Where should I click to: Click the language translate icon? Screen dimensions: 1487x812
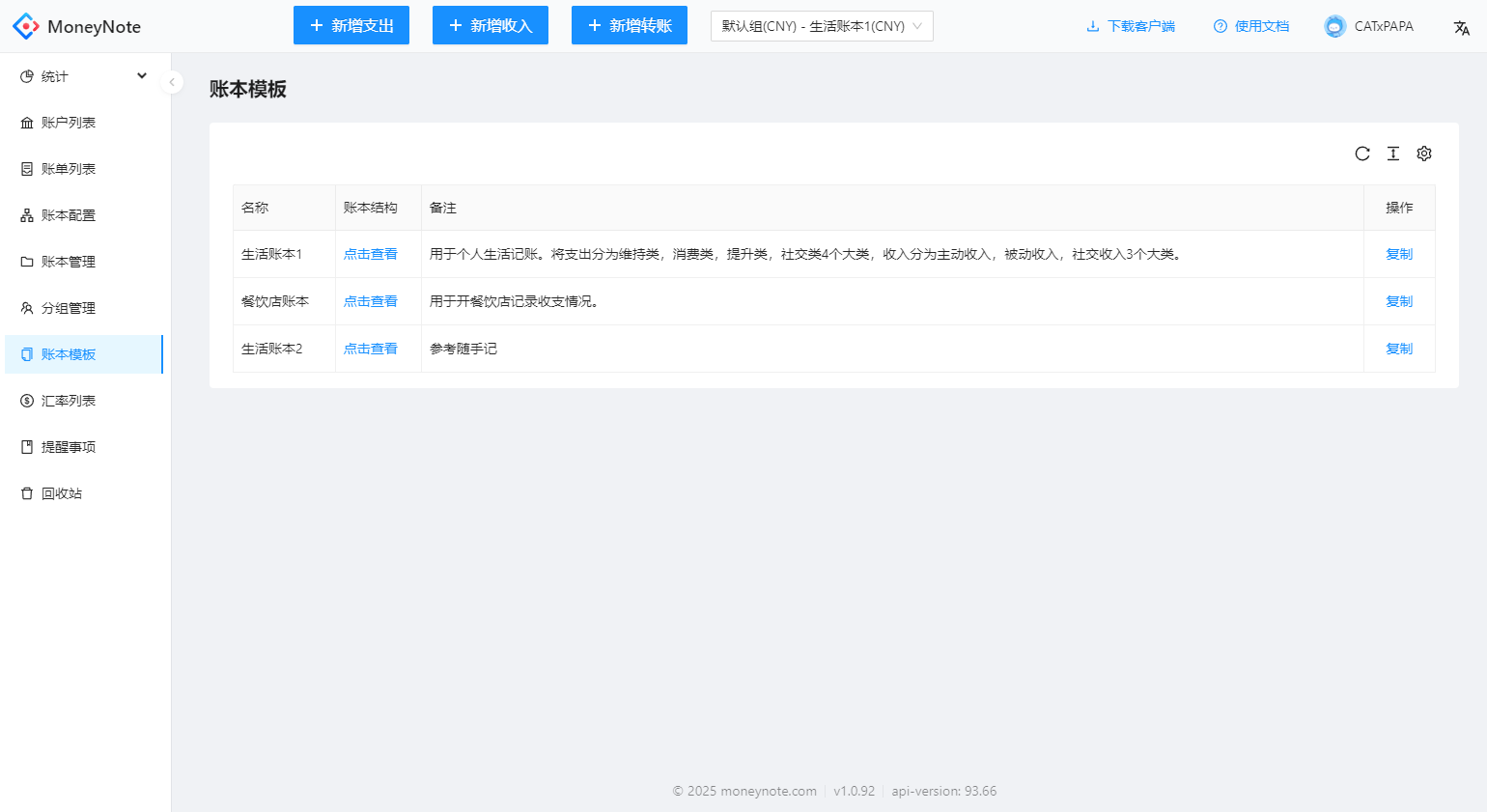click(x=1462, y=27)
